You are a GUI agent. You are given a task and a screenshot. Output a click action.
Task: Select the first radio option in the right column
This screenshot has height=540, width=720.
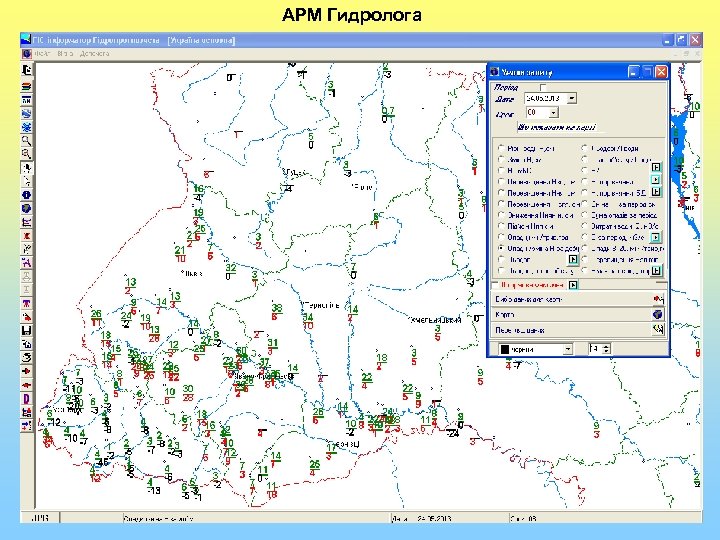click(x=585, y=148)
